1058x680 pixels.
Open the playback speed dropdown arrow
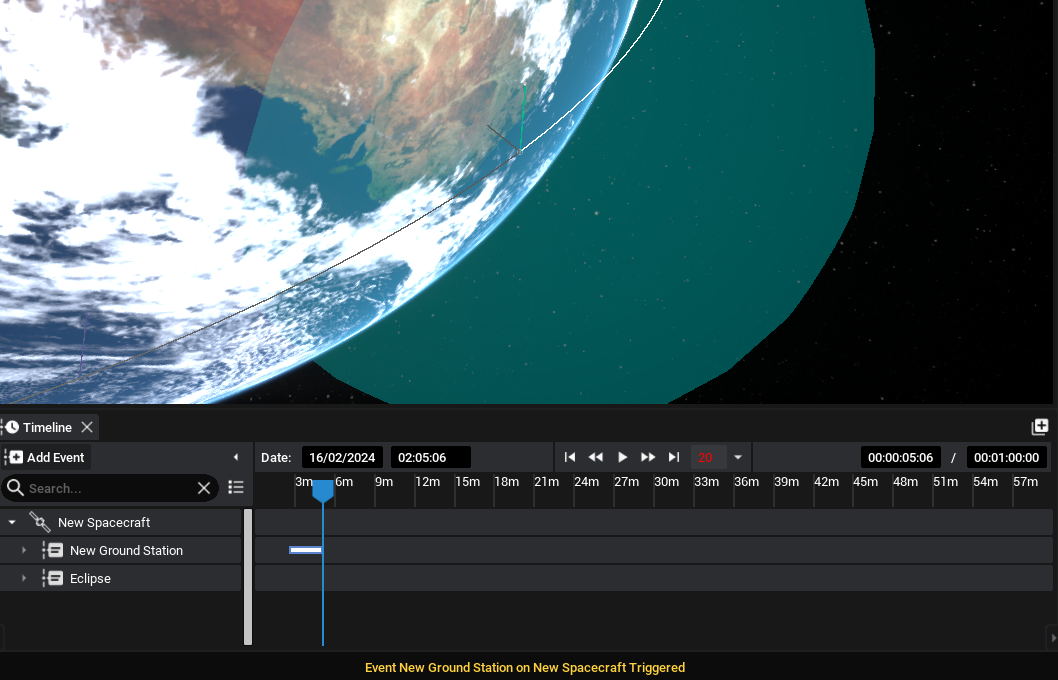[738, 457]
